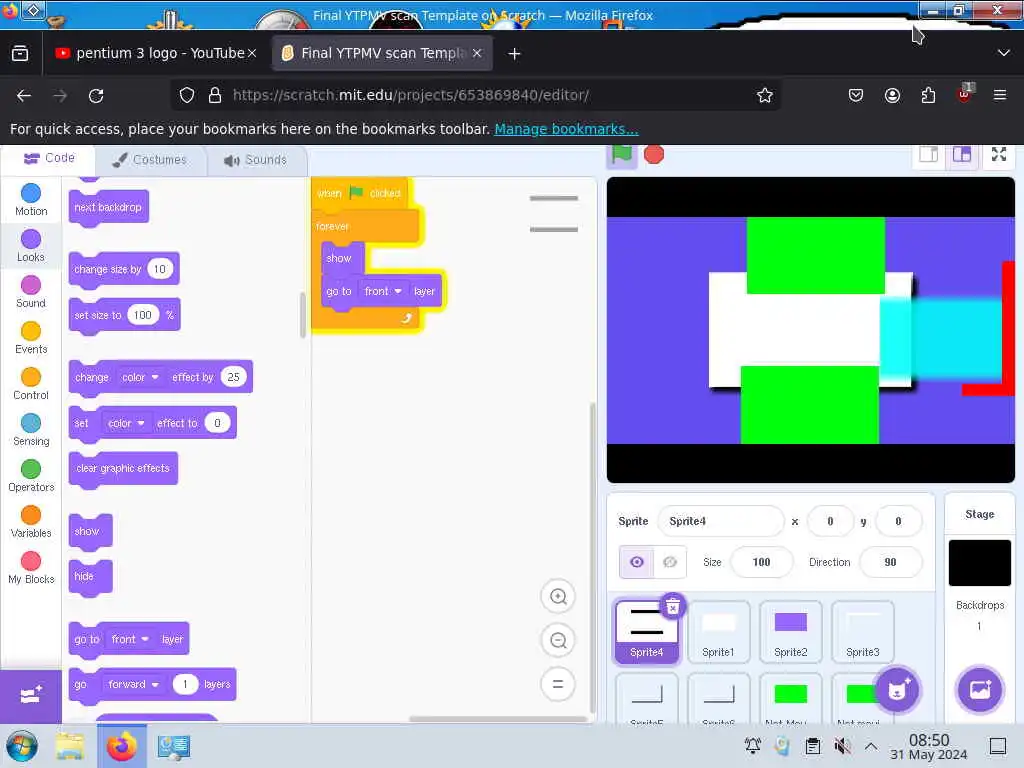Open the Firefox extensions icon
The height and width of the screenshot is (768, 1024).
928,96
